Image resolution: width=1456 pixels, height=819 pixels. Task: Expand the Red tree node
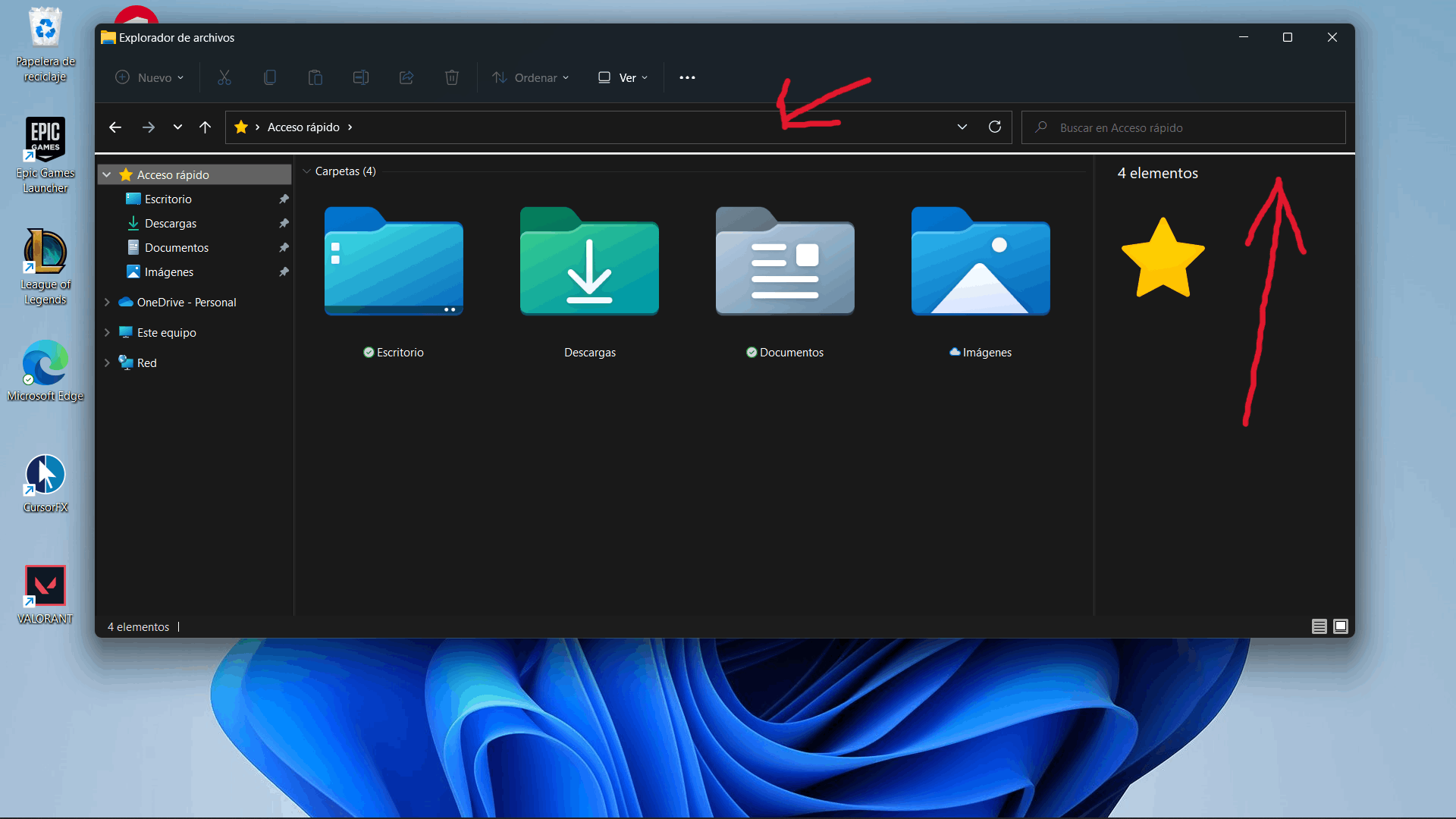pyautogui.click(x=107, y=362)
